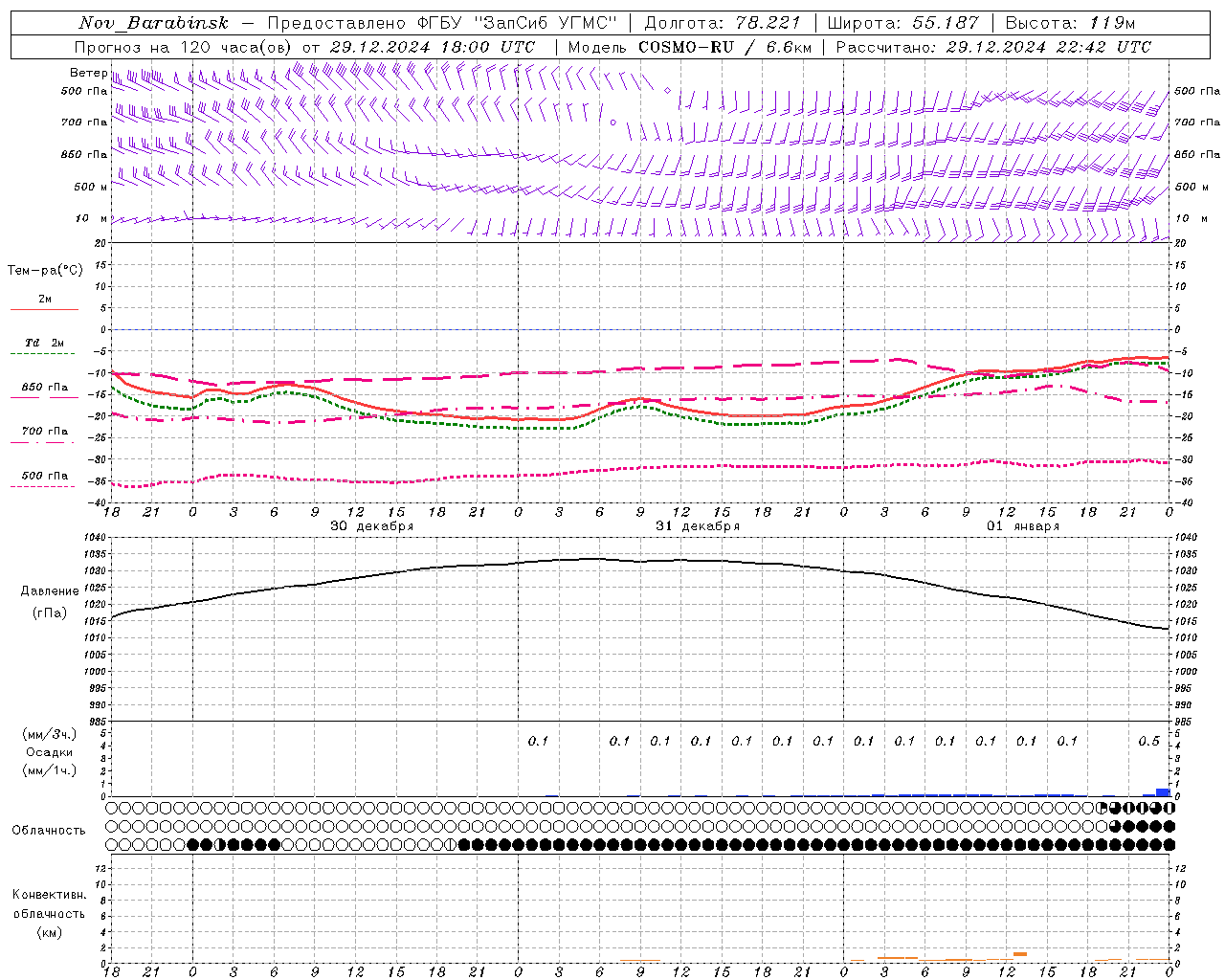Click the "0.5" three-hour precipitation value
This screenshot has height=980, width=1225.
[x=1148, y=741]
